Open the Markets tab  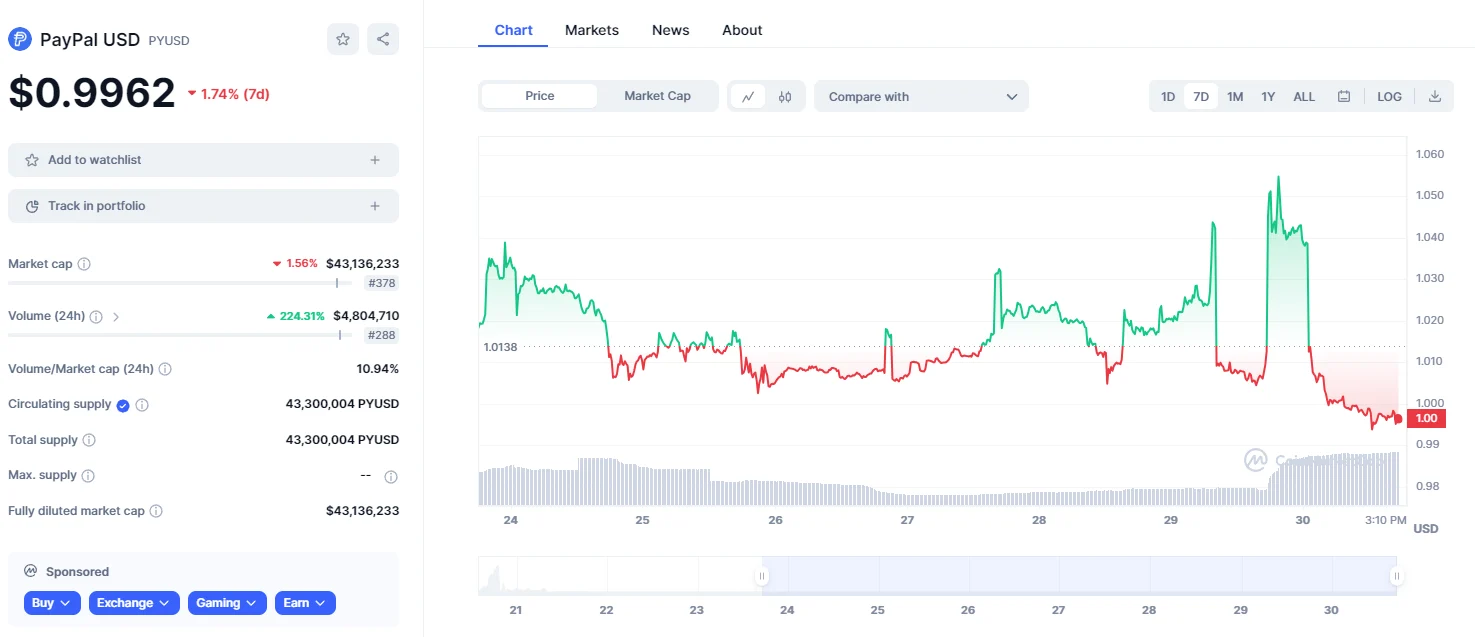click(x=592, y=30)
